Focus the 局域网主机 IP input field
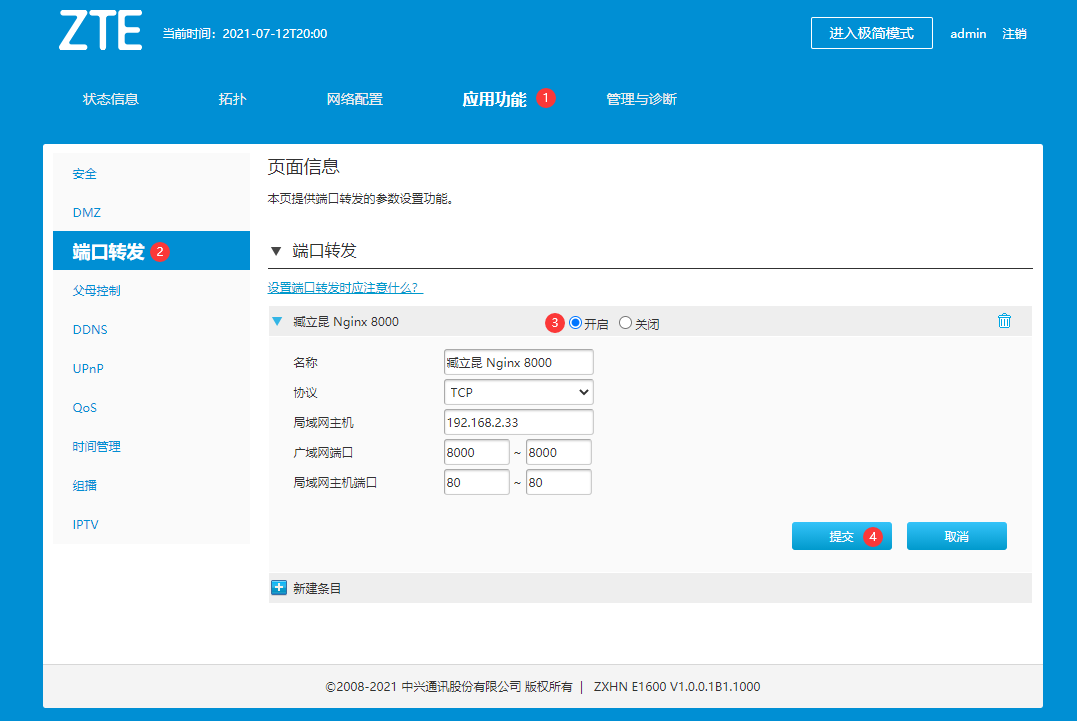Screen dimensions: 1077x721 click(518, 422)
